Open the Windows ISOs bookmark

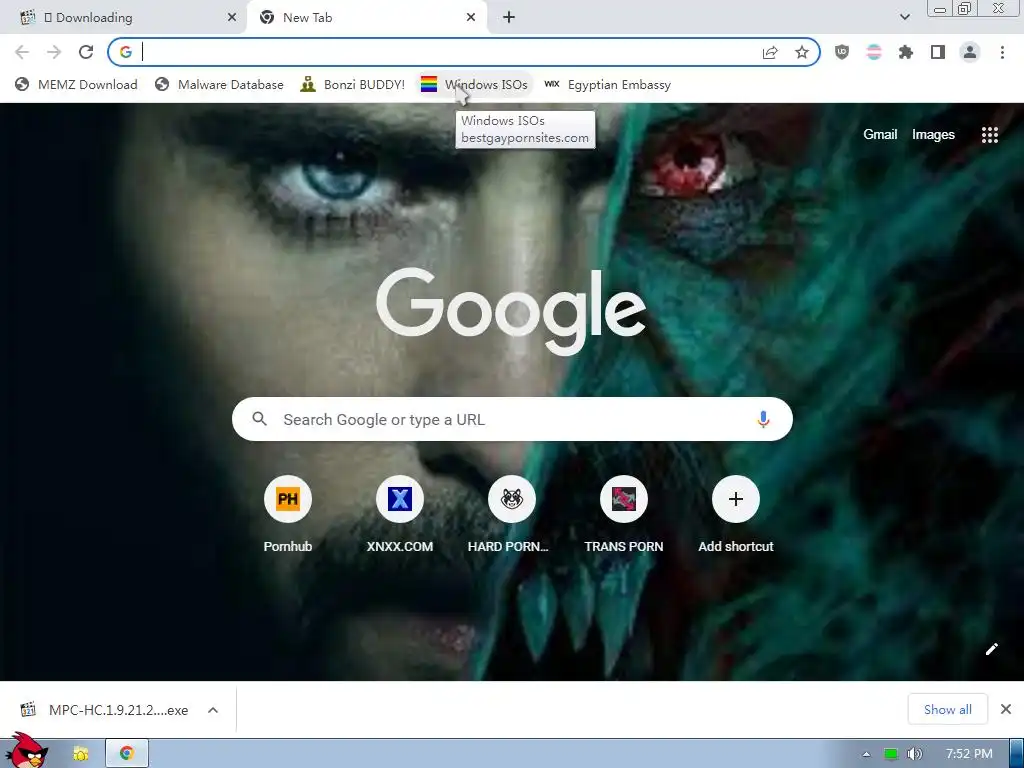[474, 84]
